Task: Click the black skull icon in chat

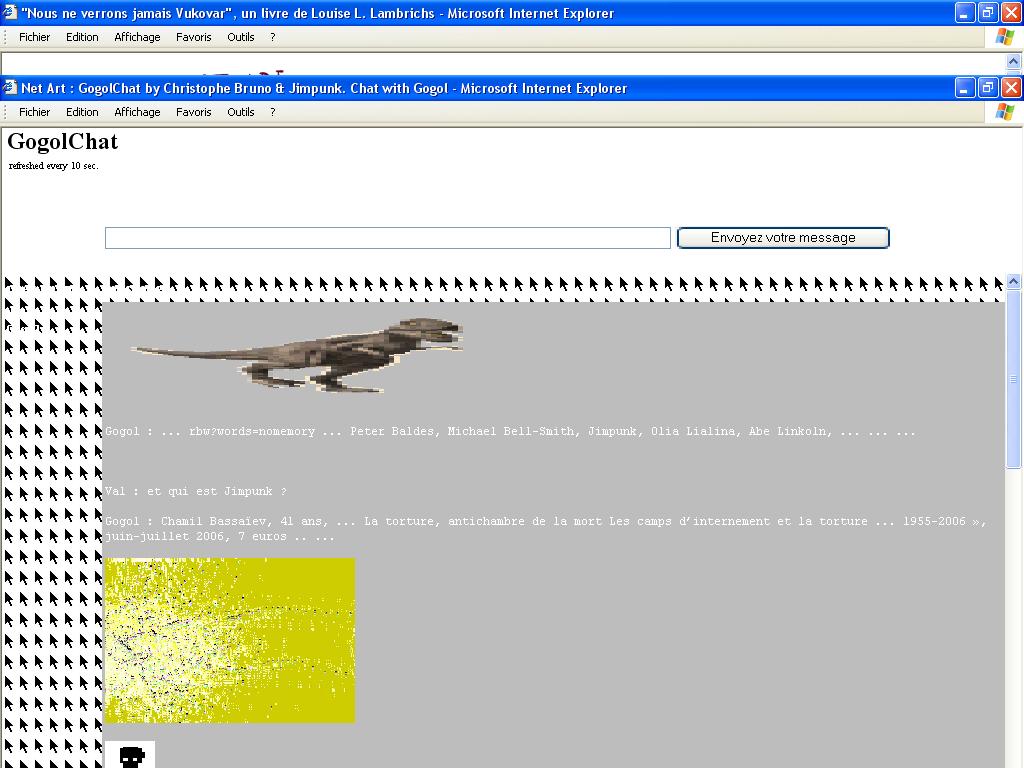Action: 131,756
